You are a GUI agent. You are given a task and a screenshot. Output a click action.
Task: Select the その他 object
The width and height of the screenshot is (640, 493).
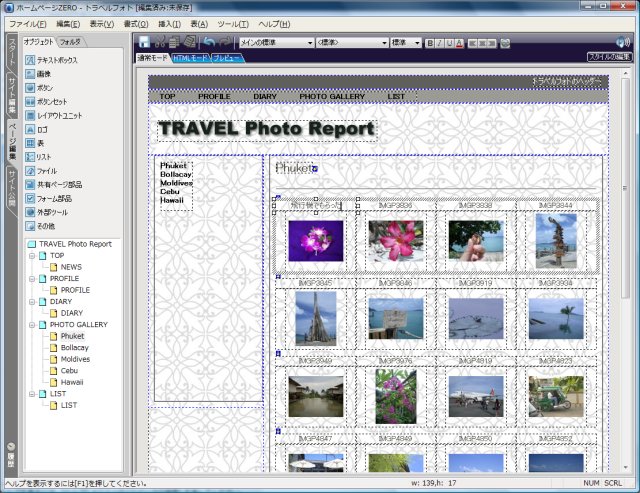[40, 226]
